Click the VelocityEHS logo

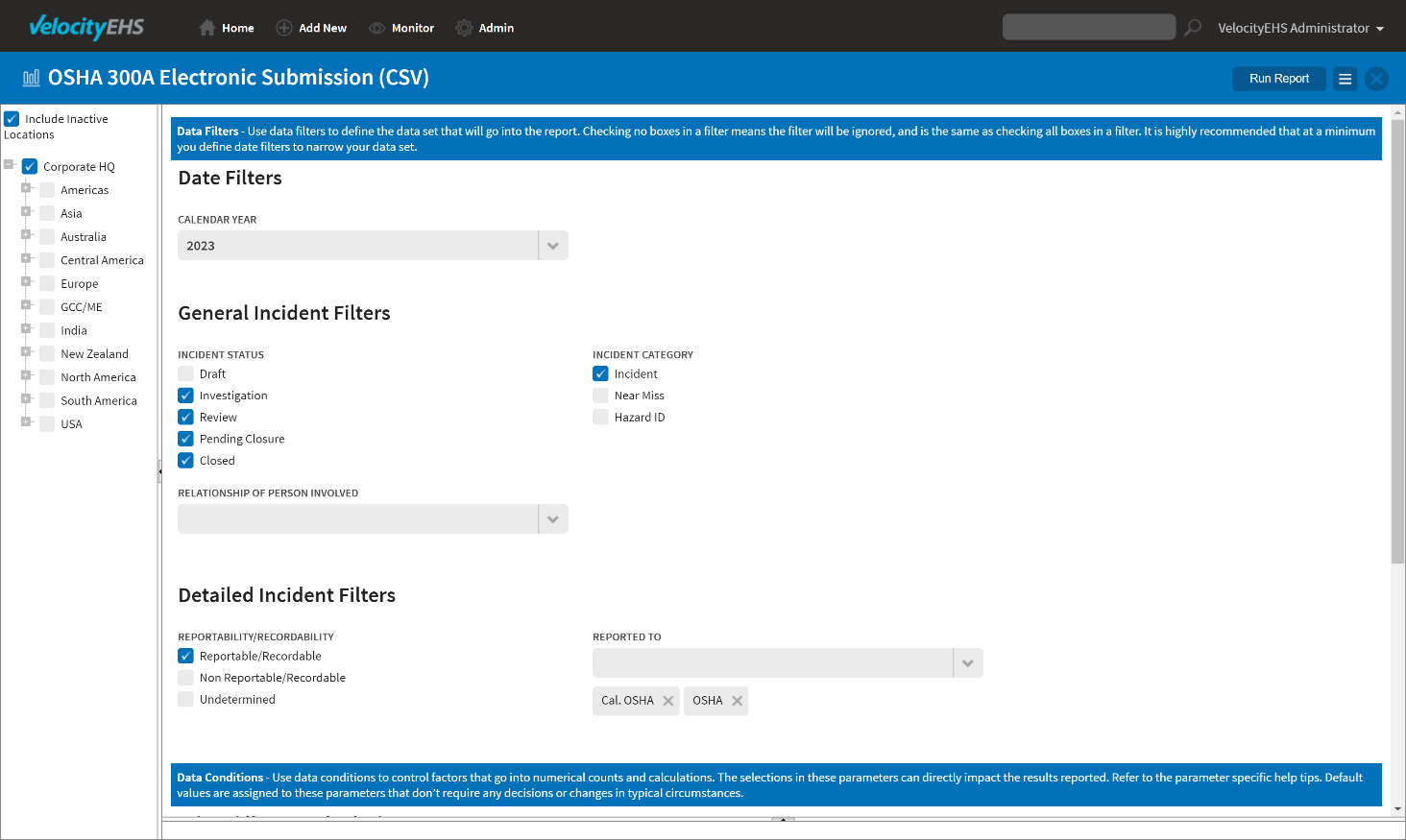point(86,27)
